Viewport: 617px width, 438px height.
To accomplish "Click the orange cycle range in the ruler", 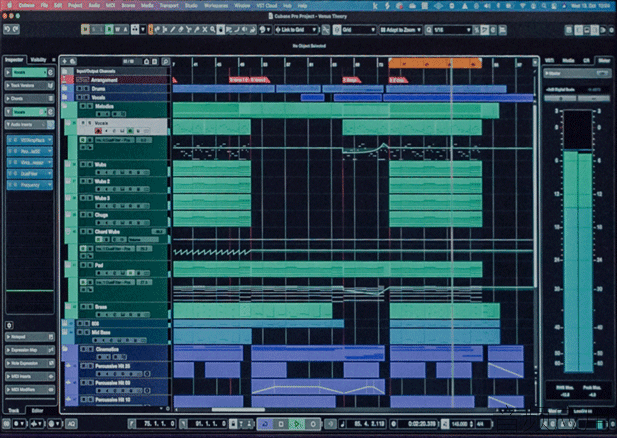I will tap(435, 63).
